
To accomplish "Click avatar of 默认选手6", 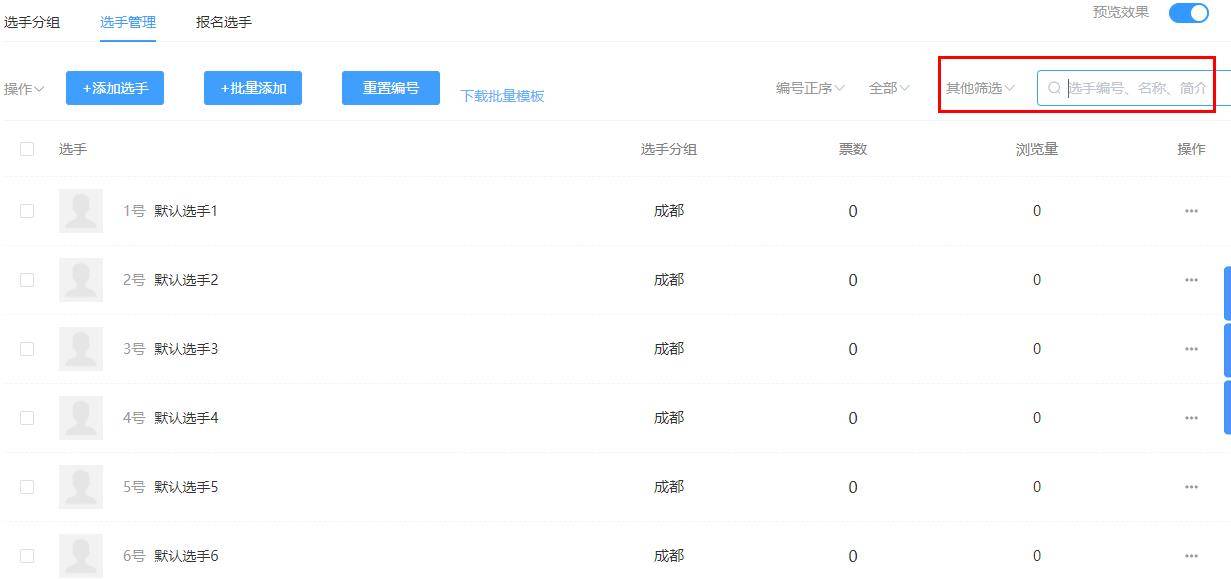I will coord(81,556).
